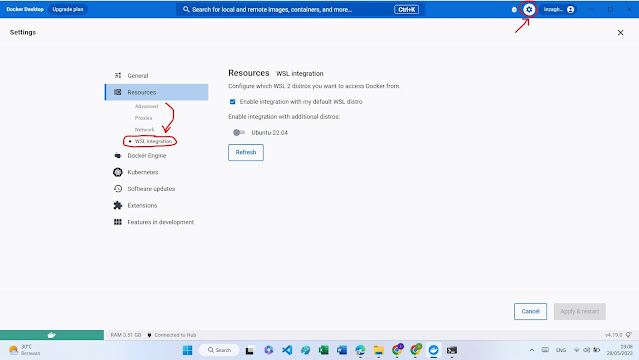Click the volume icon in system tray

(x=586, y=350)
